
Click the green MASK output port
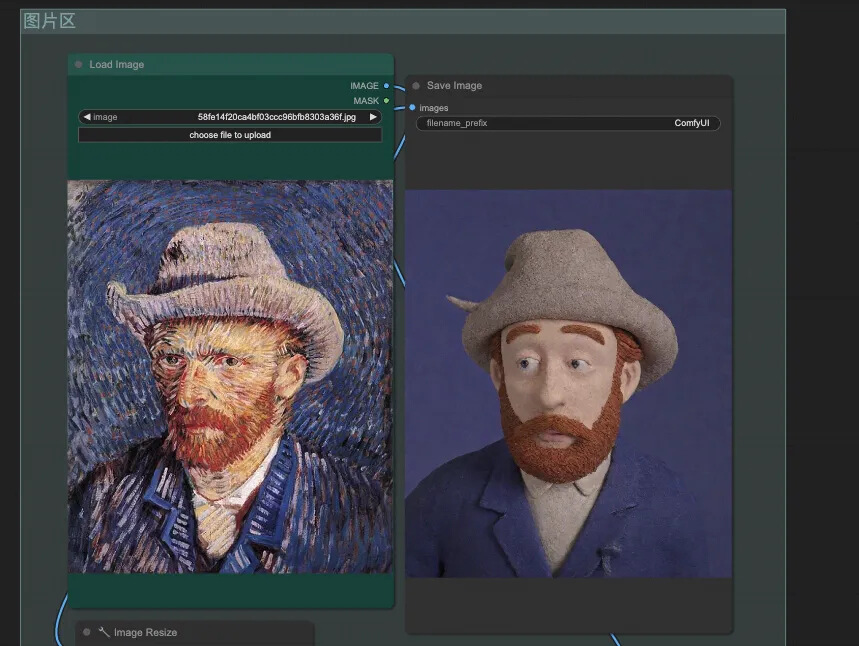click(387, 101)
